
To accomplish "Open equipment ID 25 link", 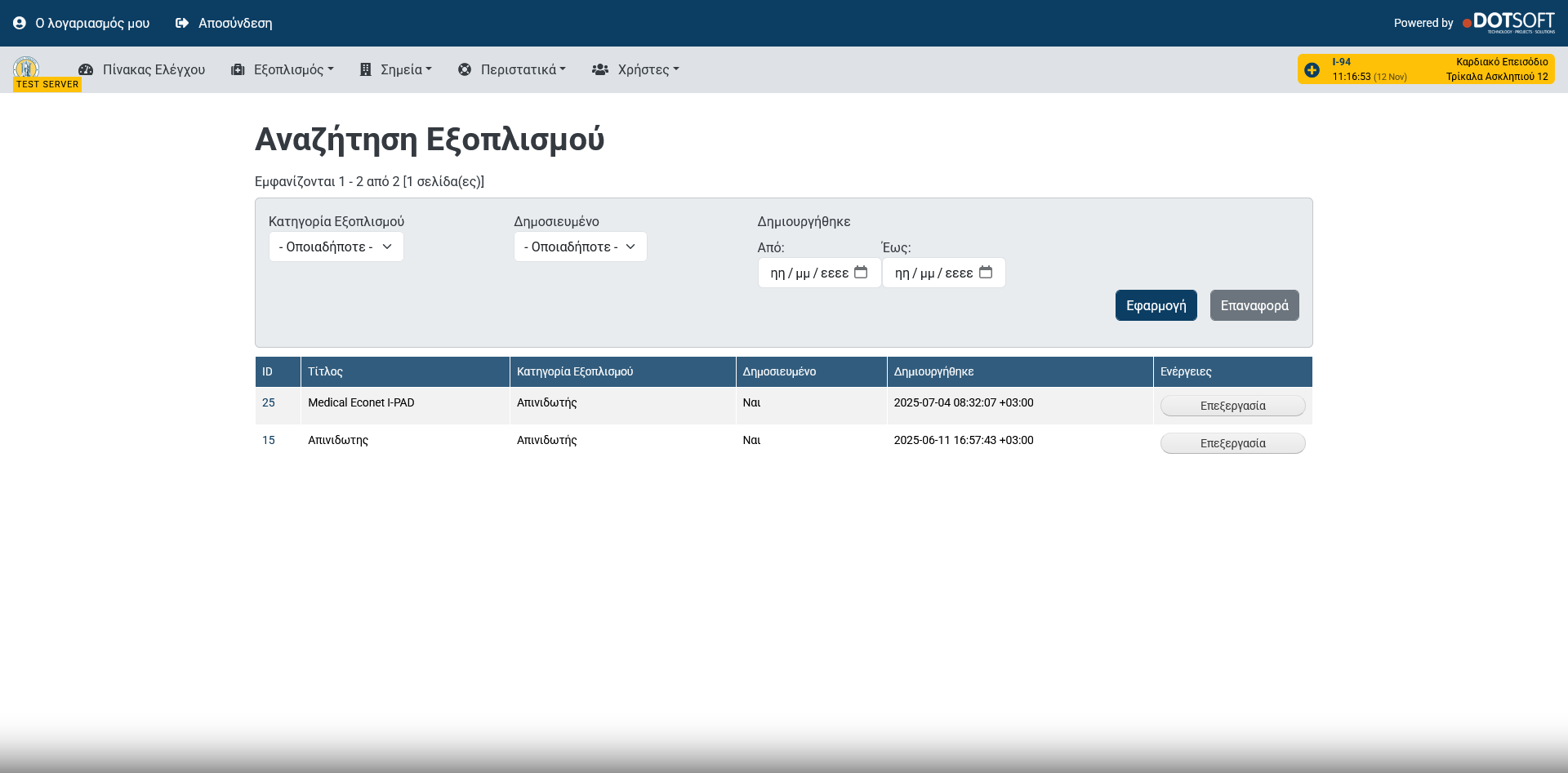I will [x=269, y=402].
